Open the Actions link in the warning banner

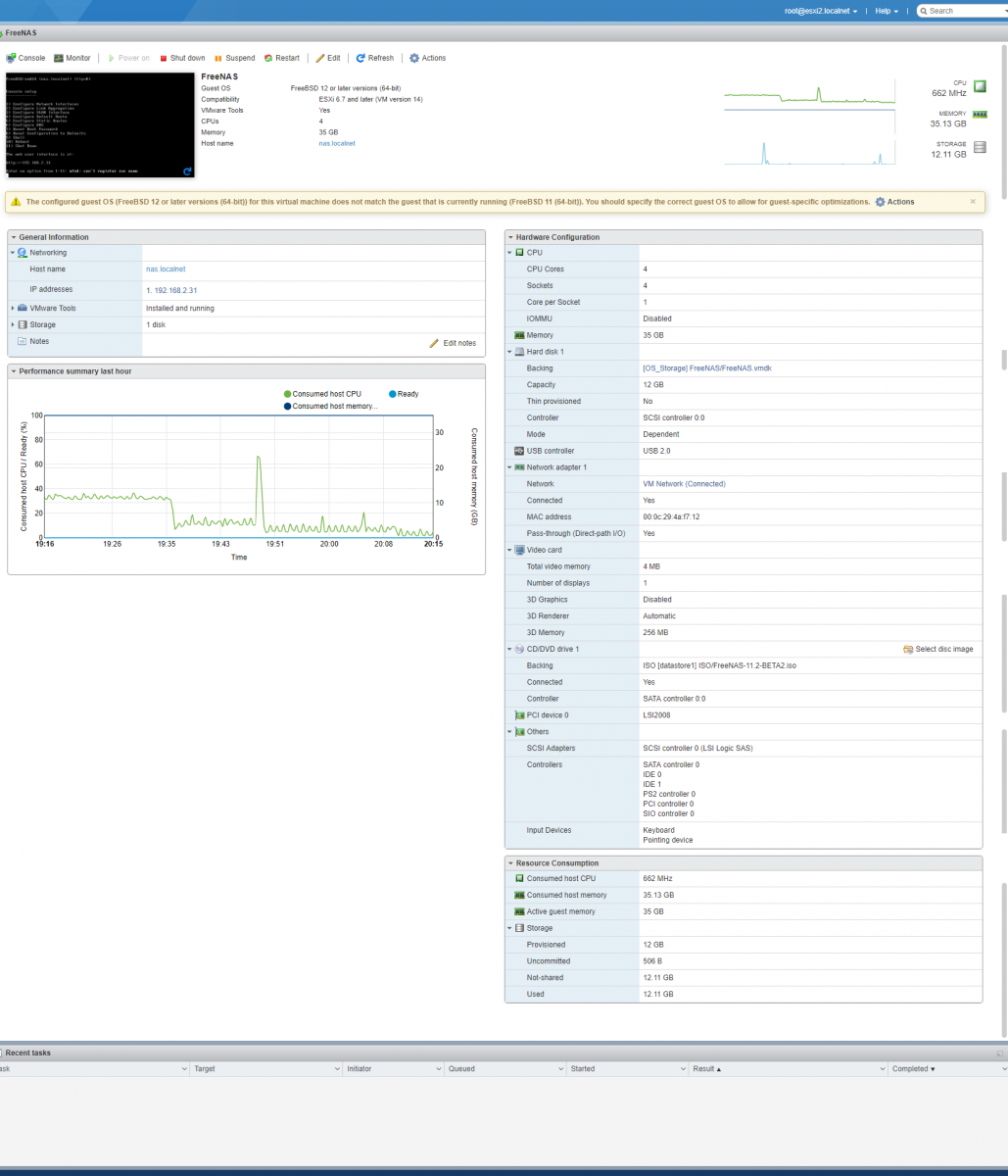coord(894,202)
